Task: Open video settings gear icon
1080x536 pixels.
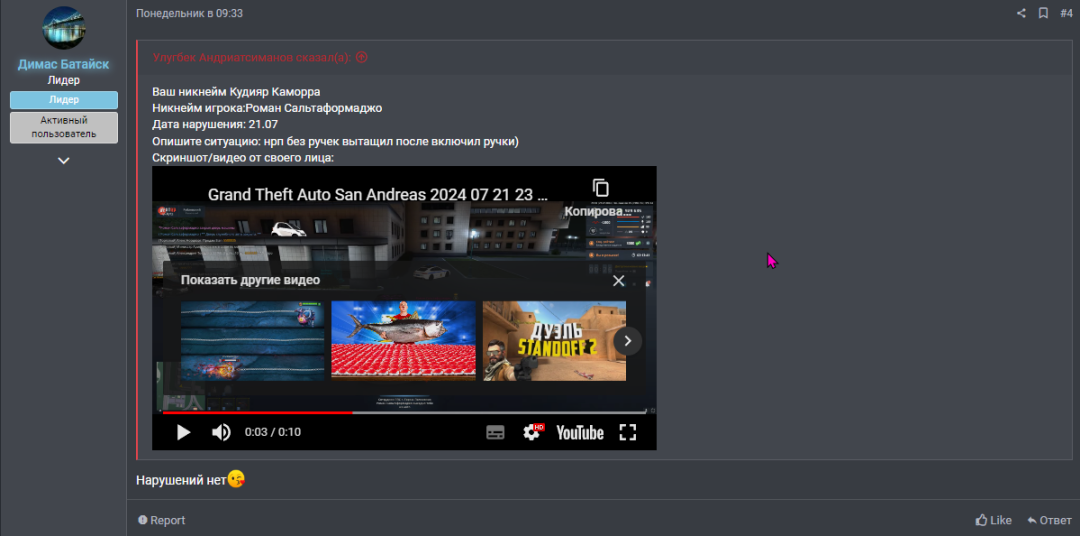Action: [531, 432]
